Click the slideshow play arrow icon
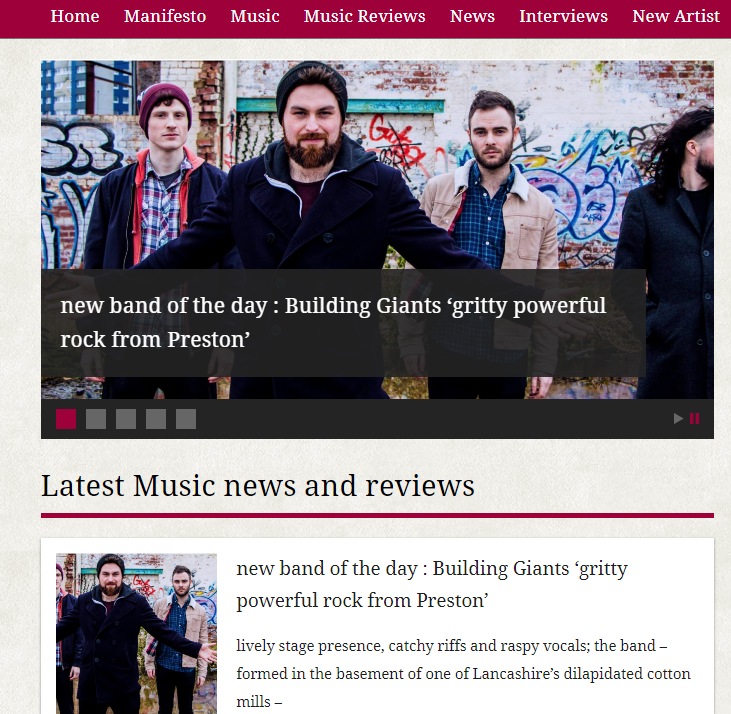 (678, 419)
